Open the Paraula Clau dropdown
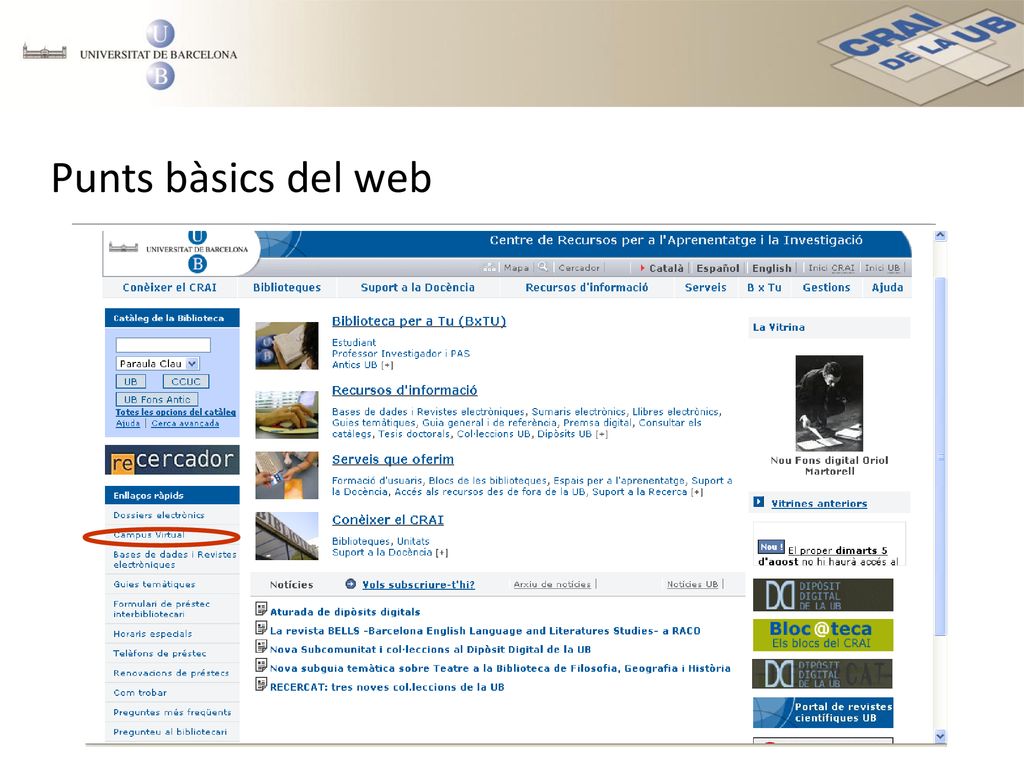 coord(158,364)
